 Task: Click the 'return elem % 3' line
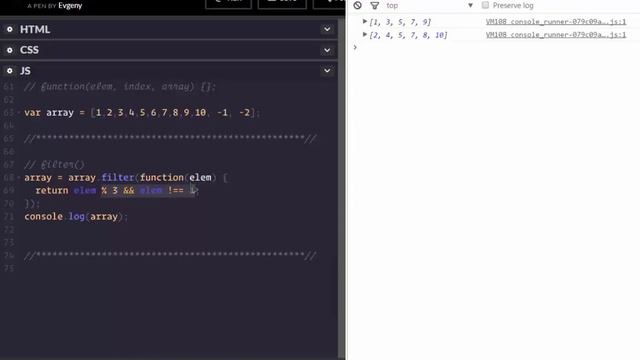pos(116,191)
